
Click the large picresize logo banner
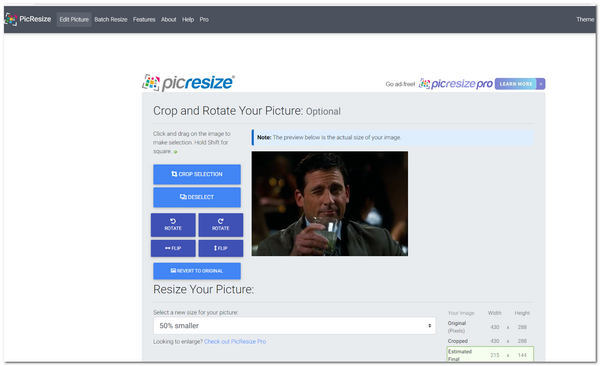(188, 83)
